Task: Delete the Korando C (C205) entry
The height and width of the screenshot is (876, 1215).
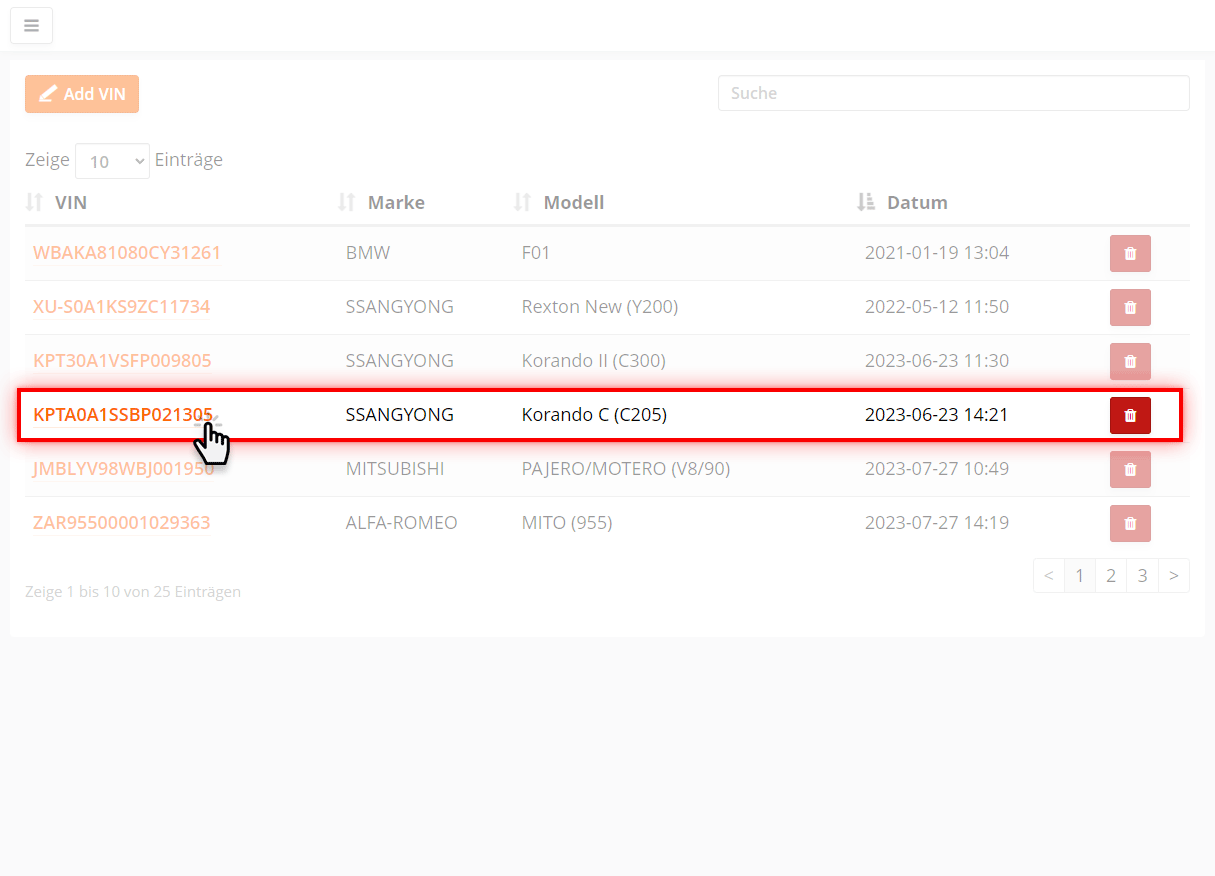Action: click(x=1130, y=415)
